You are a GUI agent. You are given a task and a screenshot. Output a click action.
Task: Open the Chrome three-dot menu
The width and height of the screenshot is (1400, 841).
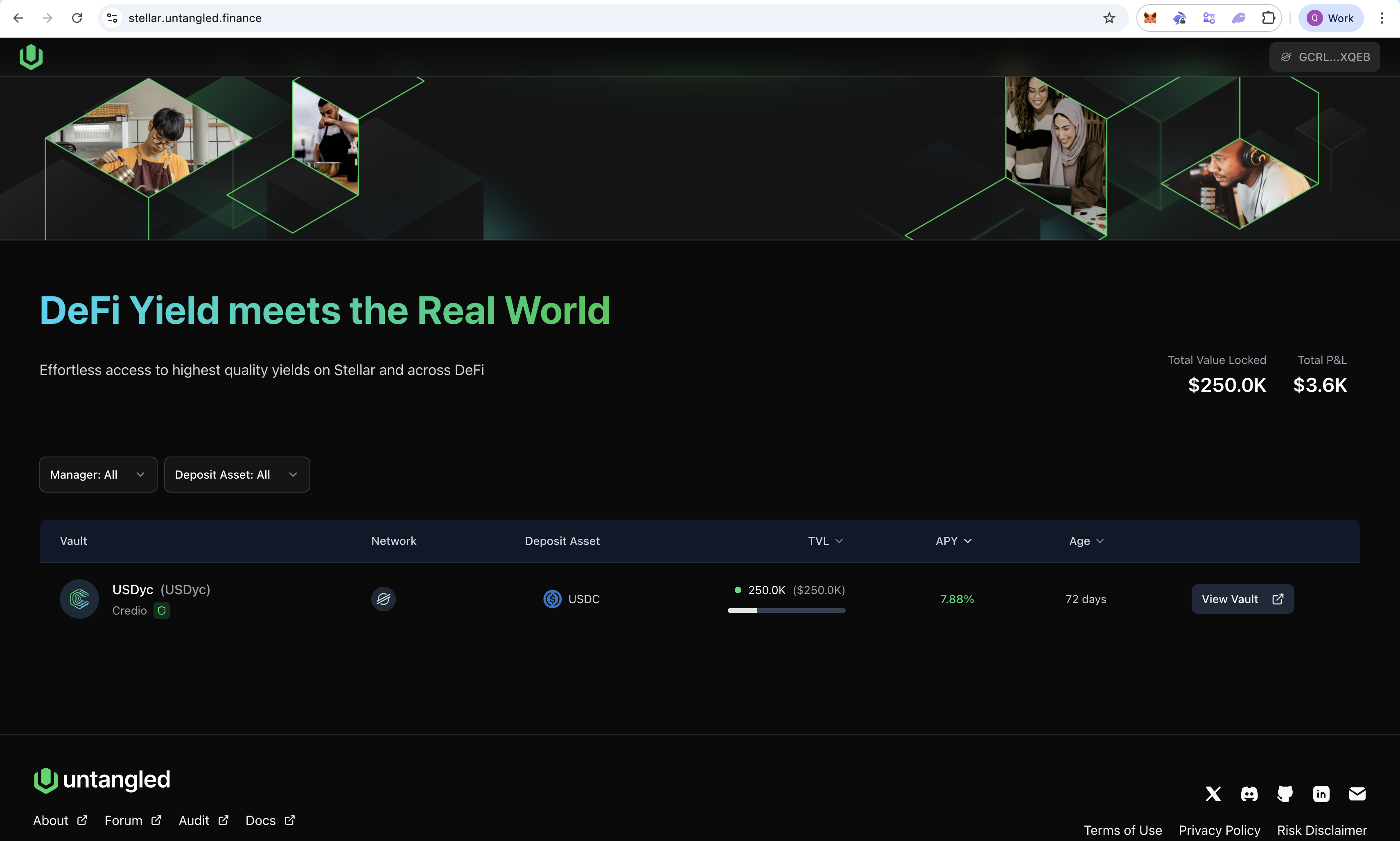(1382, 18)
